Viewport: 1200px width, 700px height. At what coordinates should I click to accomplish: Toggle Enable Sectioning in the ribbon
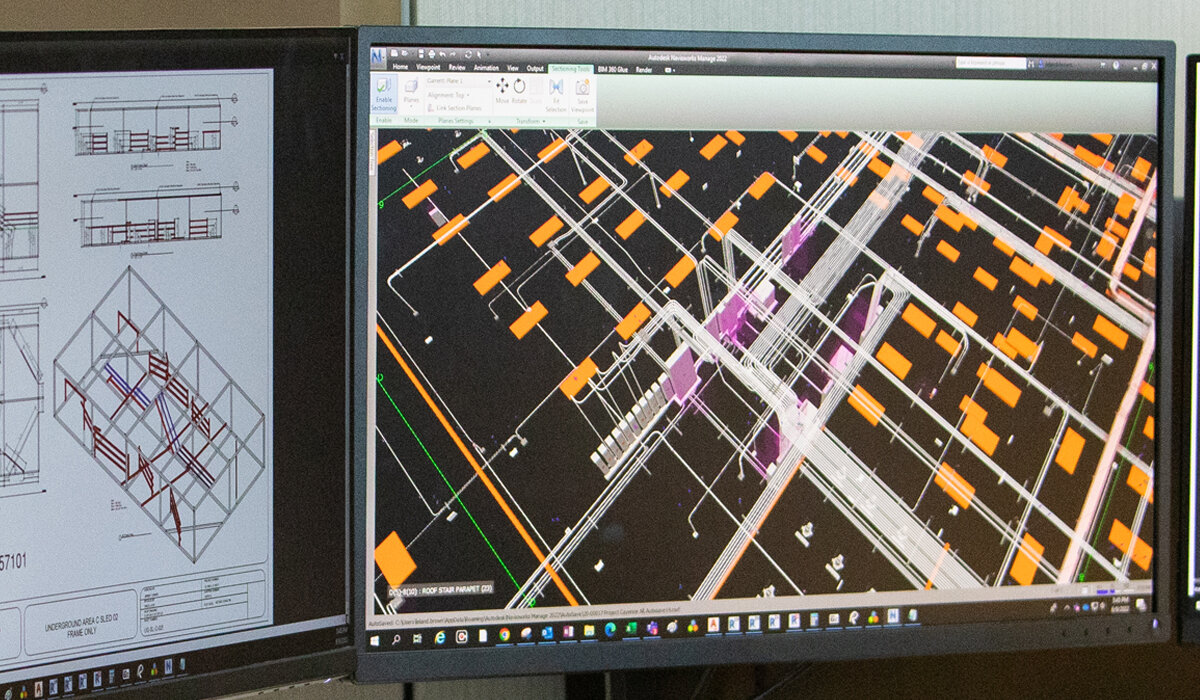384,95
